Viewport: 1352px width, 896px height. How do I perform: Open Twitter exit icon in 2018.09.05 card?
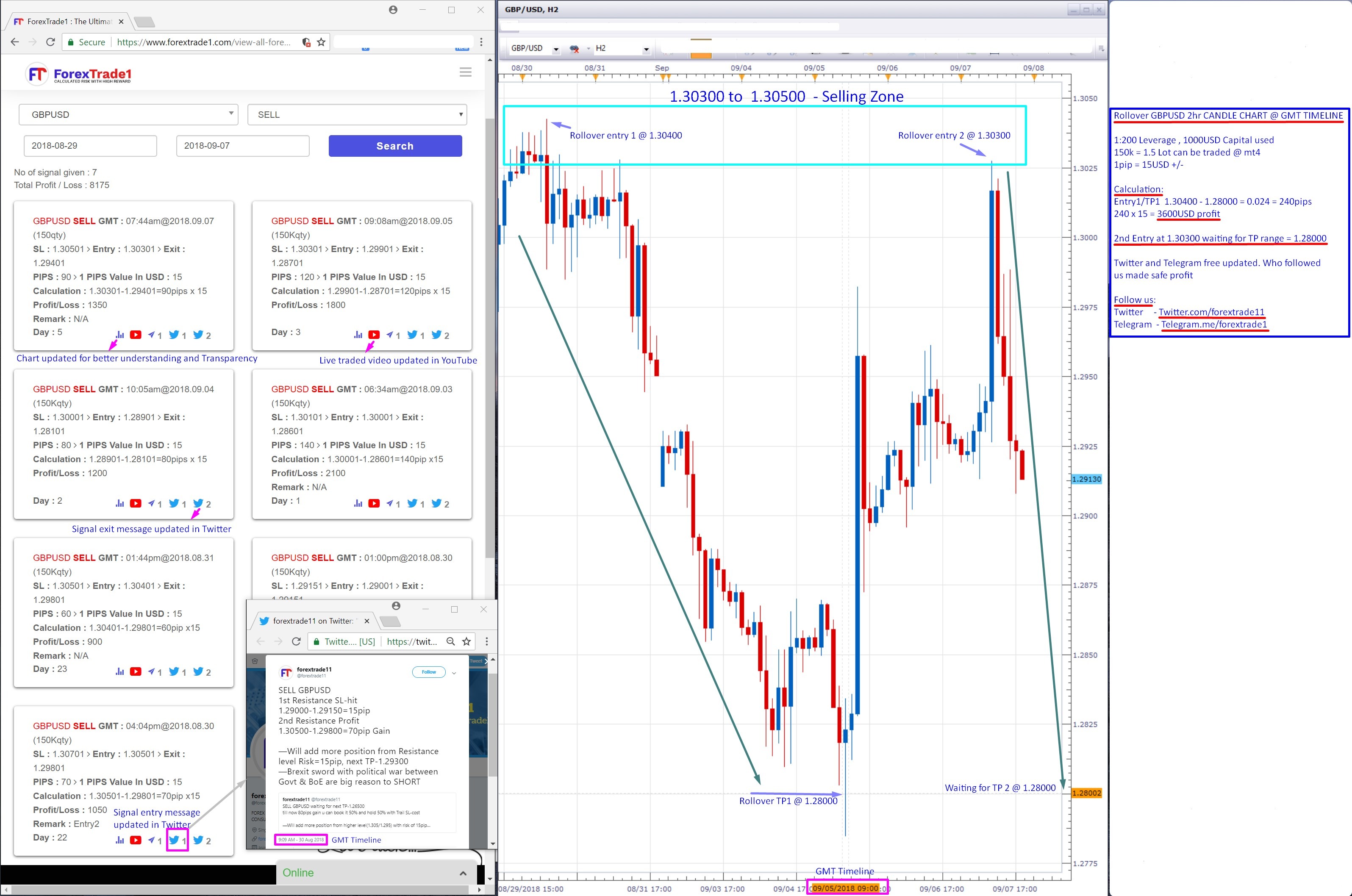point(436,335)
